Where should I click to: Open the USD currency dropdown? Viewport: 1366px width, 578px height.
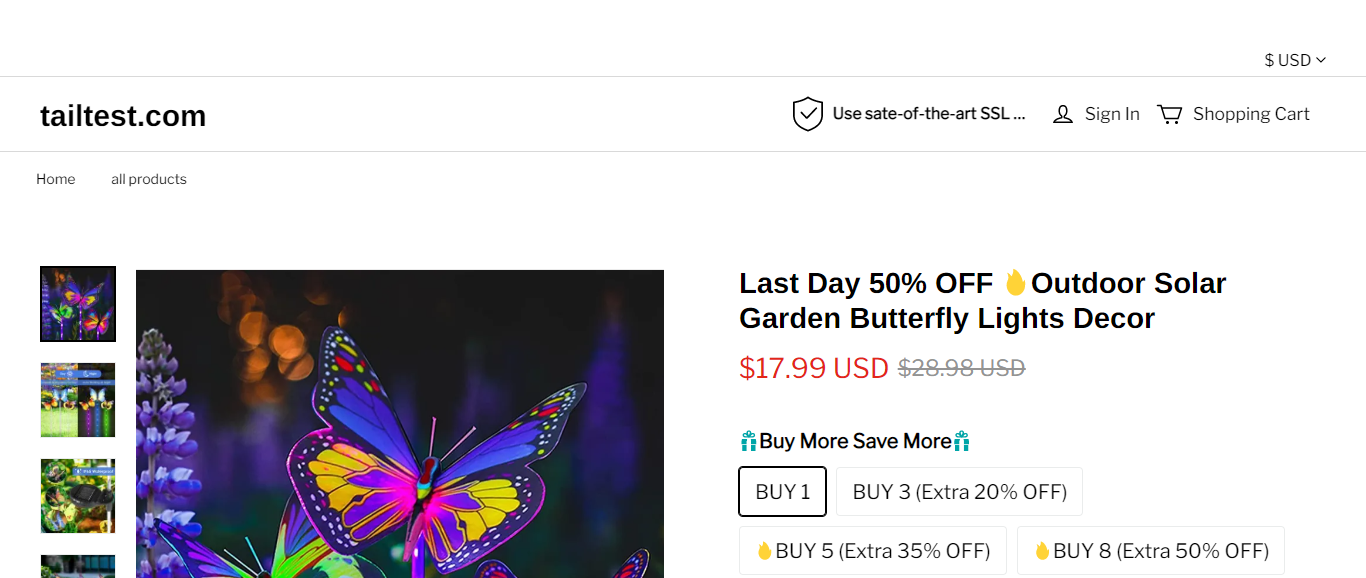pyautogui.click(x=1295, y=60)
